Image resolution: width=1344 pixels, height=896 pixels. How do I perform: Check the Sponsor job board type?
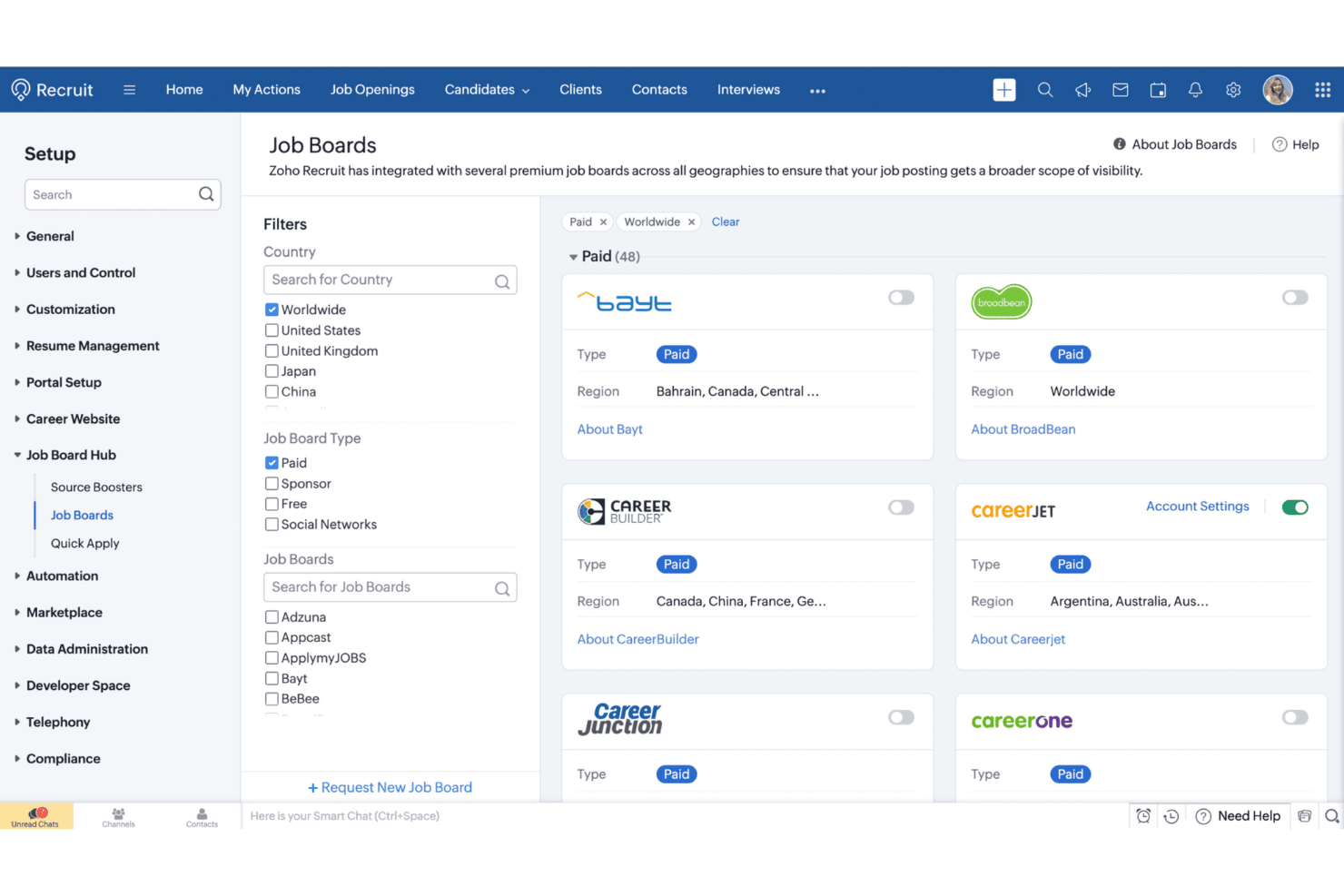272,484
